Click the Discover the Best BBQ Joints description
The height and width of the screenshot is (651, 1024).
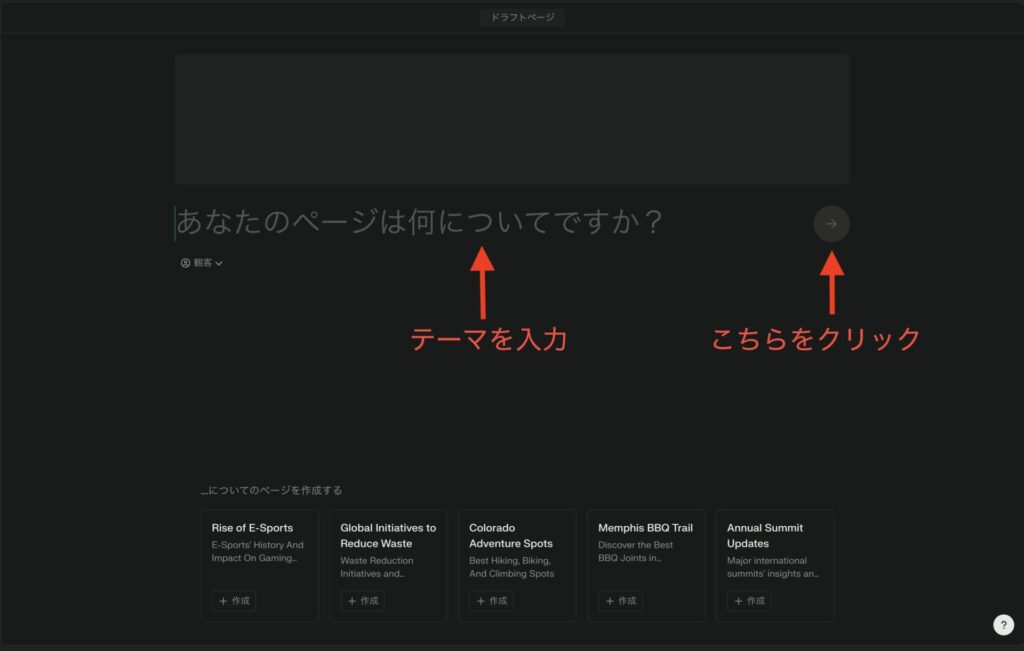tap(636, 552)
